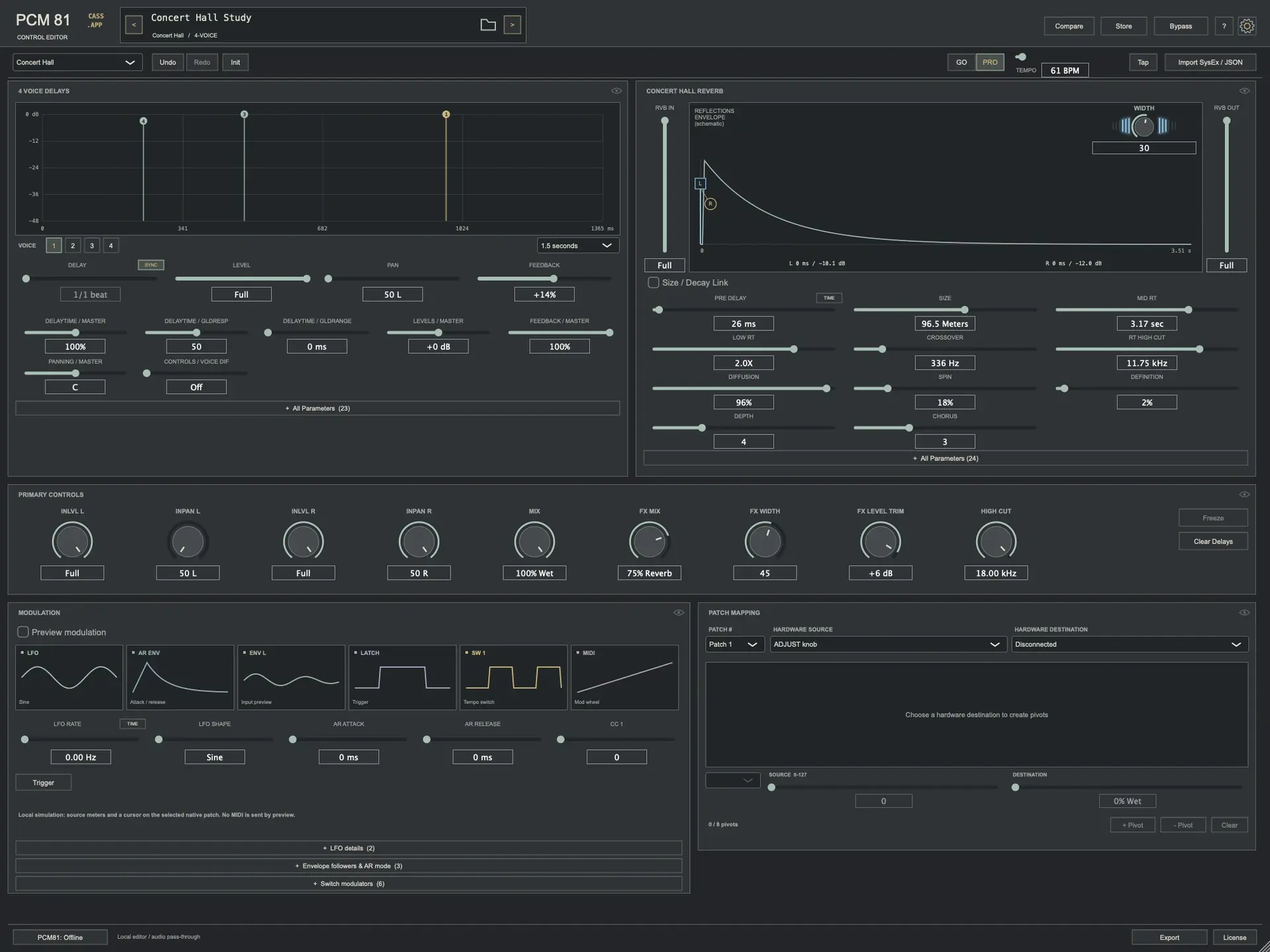This screenshot has height=952, width=1270.
Task: Click the Store button
Action: [x=1123, y=26]
